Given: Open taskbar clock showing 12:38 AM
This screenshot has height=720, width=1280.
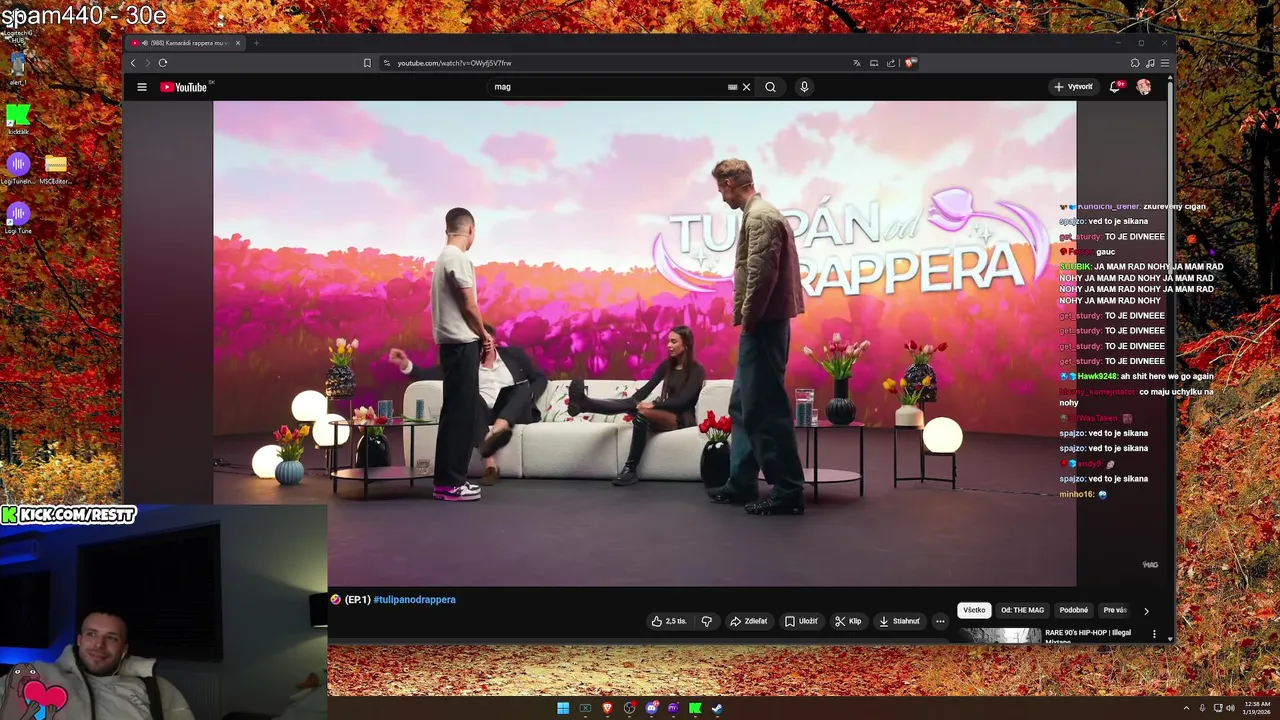Looking at the screenshot, I should (x=1257, y=708).
